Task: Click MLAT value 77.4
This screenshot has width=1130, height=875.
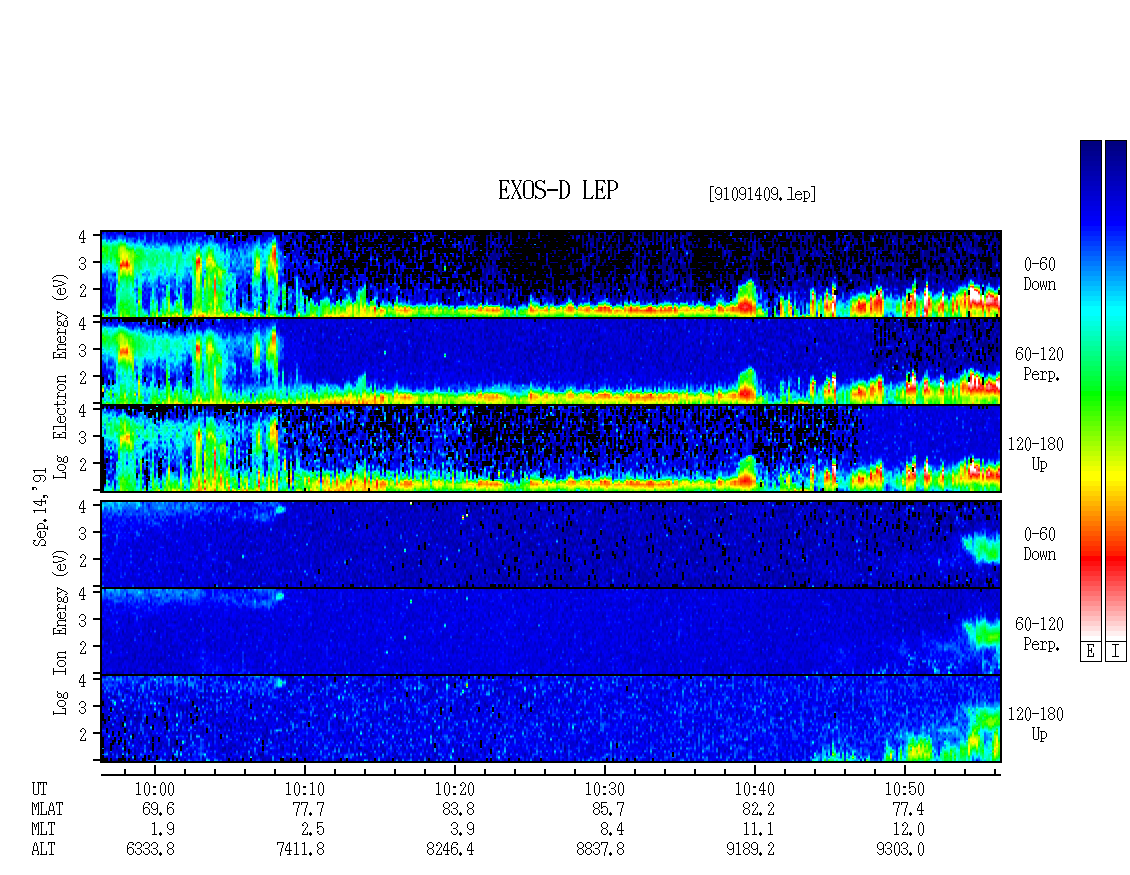Action: click(907, 809)
